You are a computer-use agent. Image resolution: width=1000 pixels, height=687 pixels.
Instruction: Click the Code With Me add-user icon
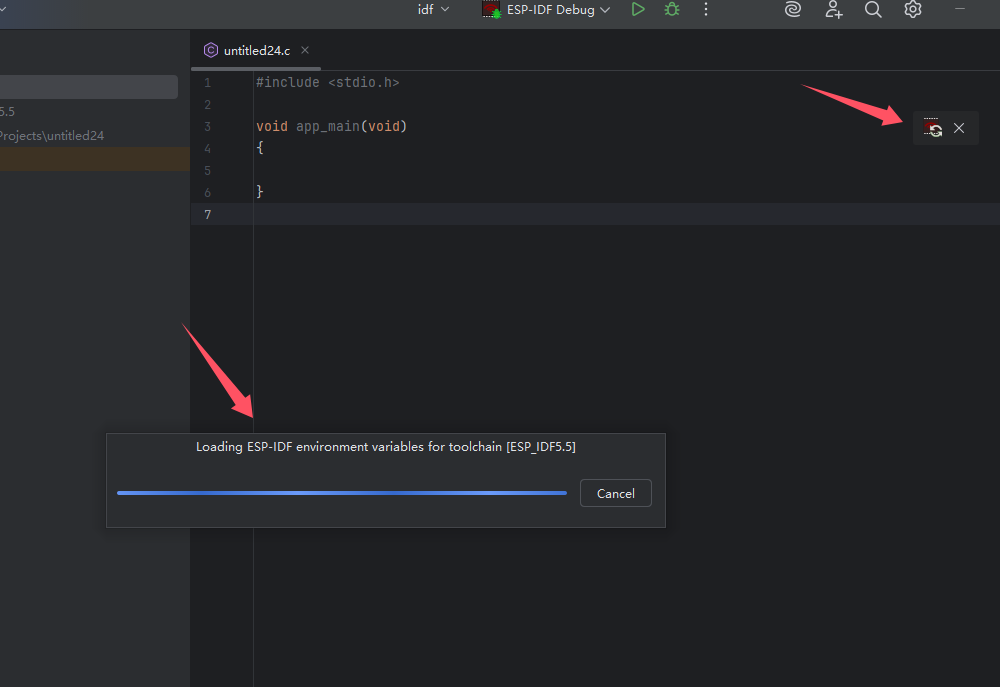tap(833, 10)
